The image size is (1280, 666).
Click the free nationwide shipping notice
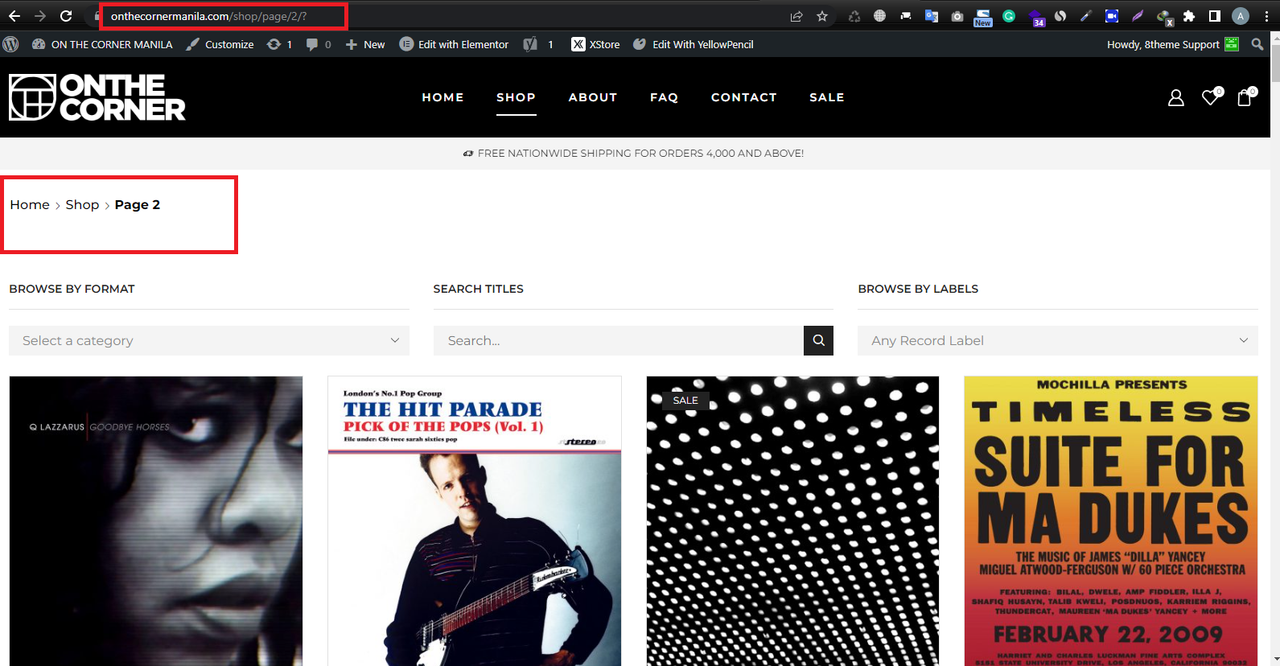tap(633, 153)
